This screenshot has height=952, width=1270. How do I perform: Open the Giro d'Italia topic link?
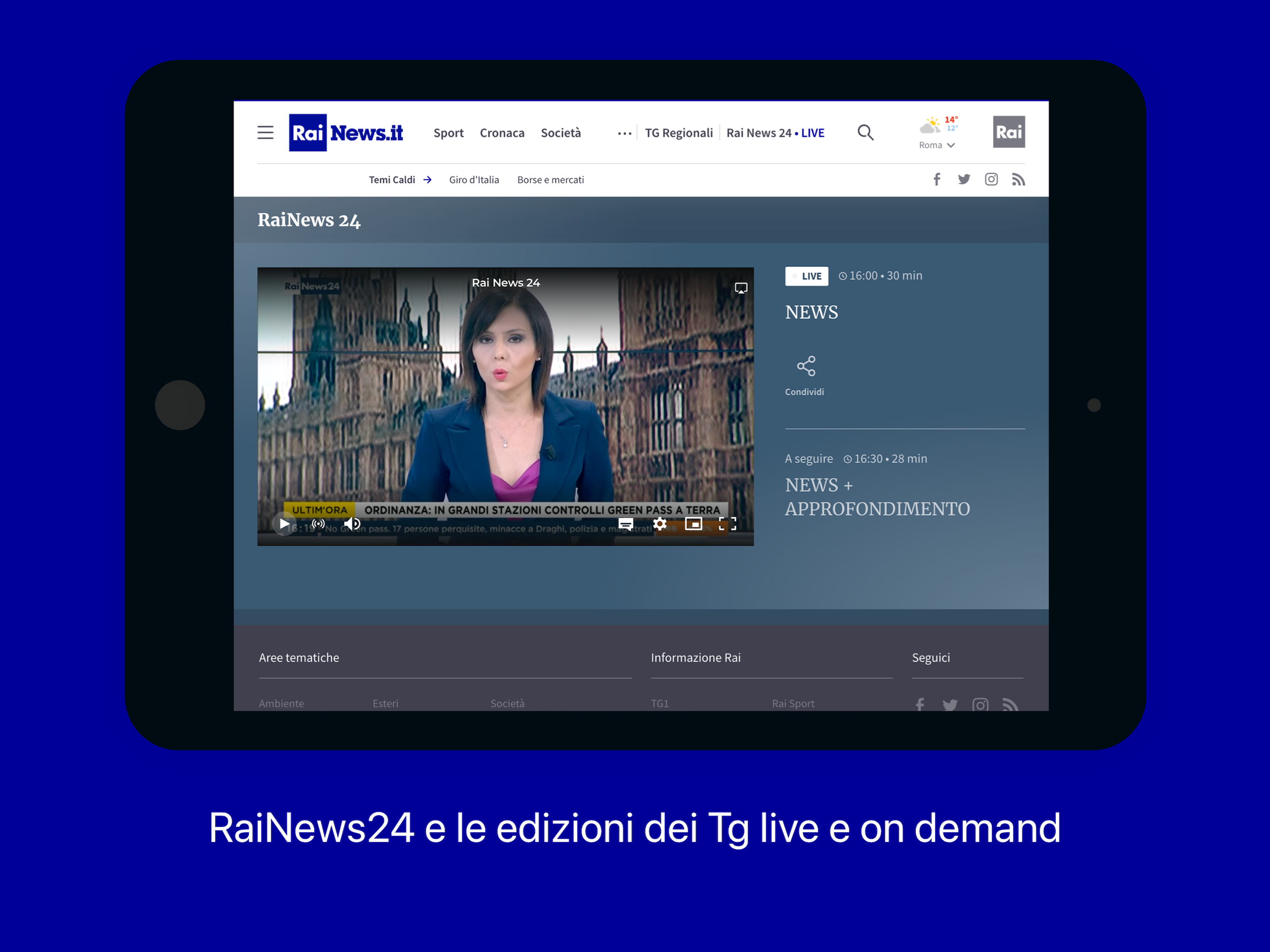point(474,180)
